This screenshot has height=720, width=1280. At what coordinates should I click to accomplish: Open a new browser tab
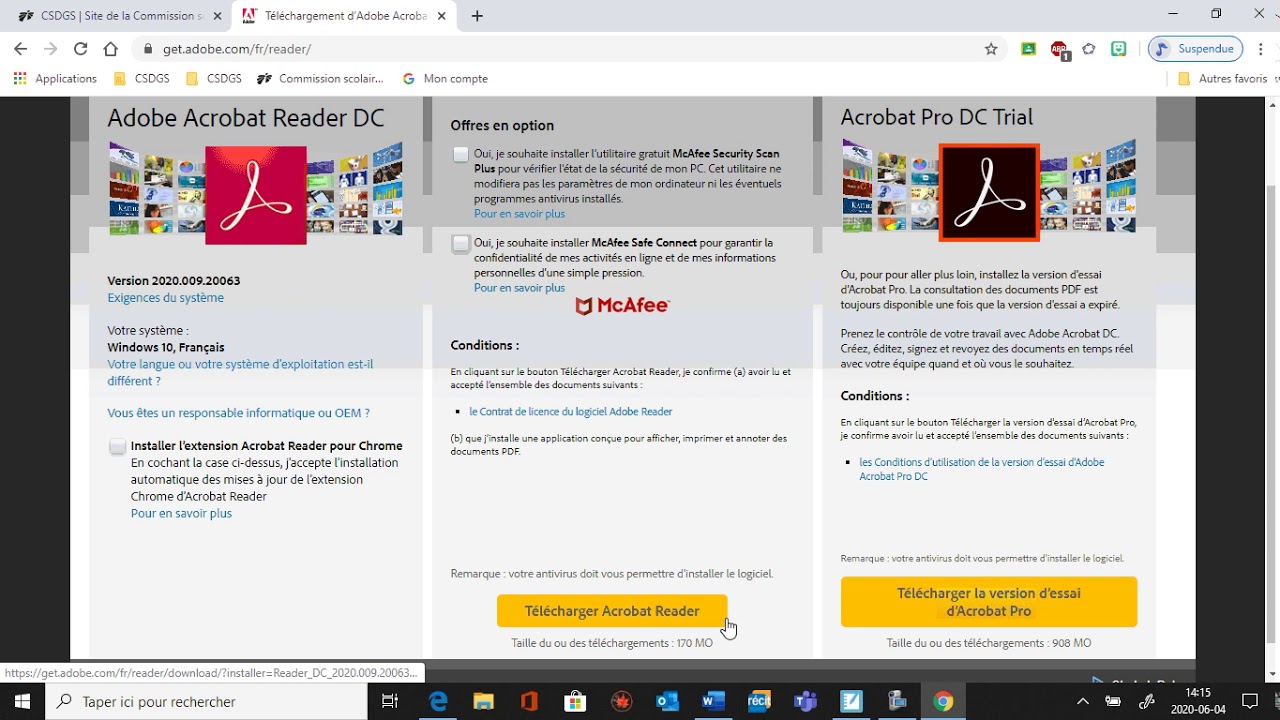[x=477, y=16]
